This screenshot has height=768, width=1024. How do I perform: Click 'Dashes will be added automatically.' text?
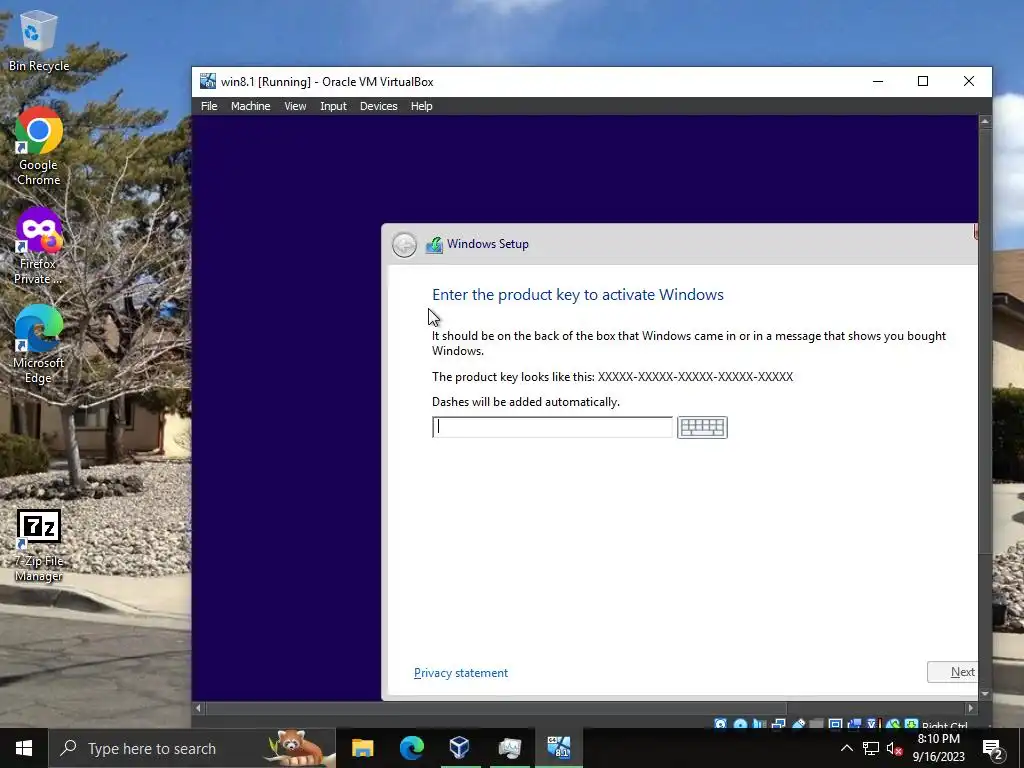click(x=526, y=402)
